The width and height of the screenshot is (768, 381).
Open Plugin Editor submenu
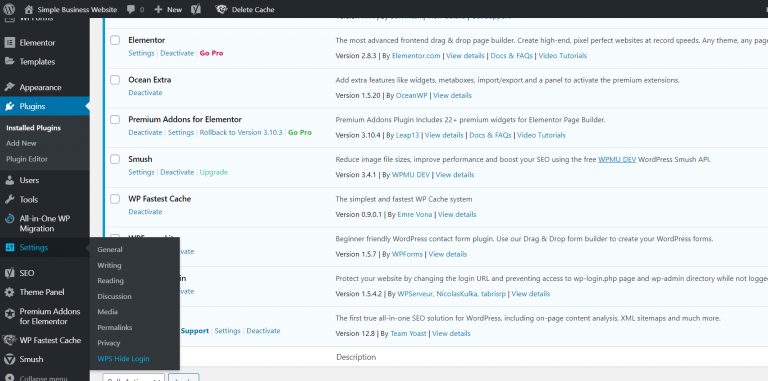27,159
